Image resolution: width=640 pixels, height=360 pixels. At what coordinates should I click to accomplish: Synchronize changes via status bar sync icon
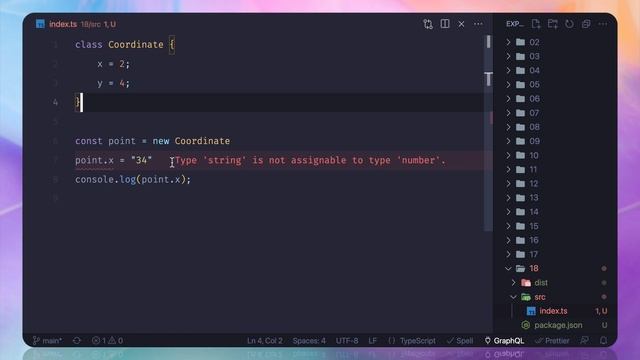[77, 340]
